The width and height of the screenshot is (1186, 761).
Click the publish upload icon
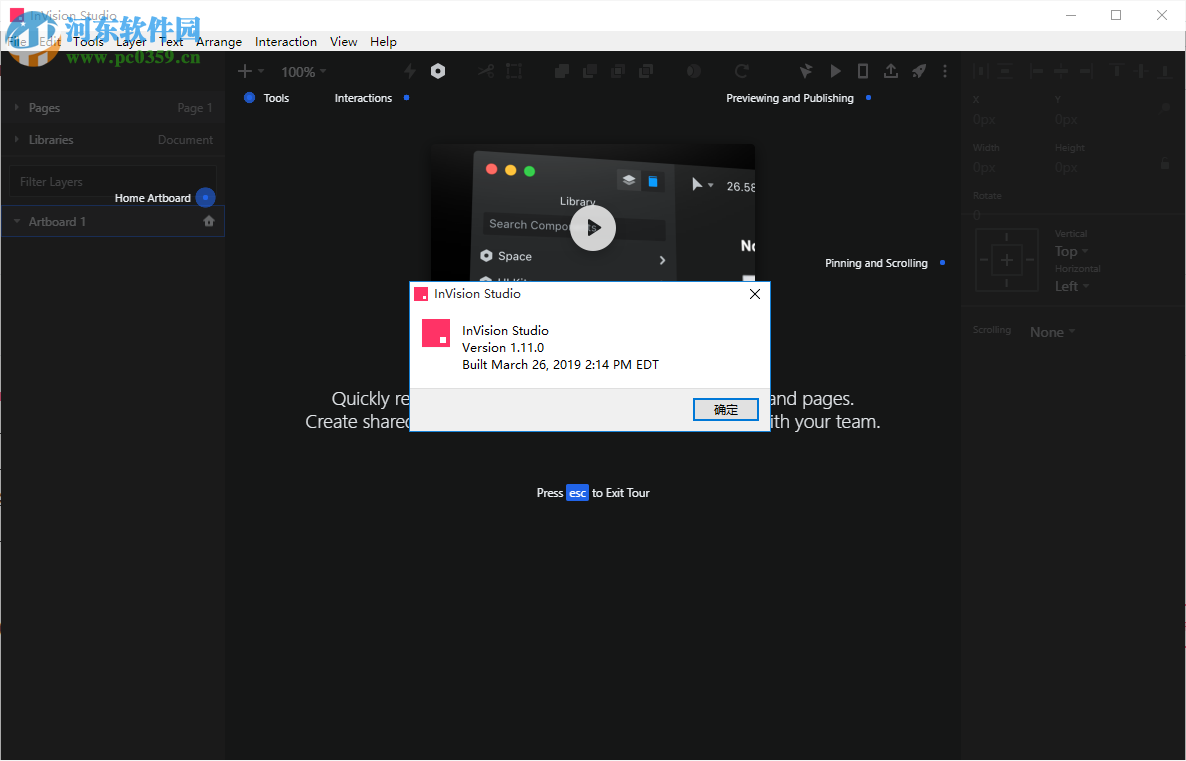coord(891,71)
